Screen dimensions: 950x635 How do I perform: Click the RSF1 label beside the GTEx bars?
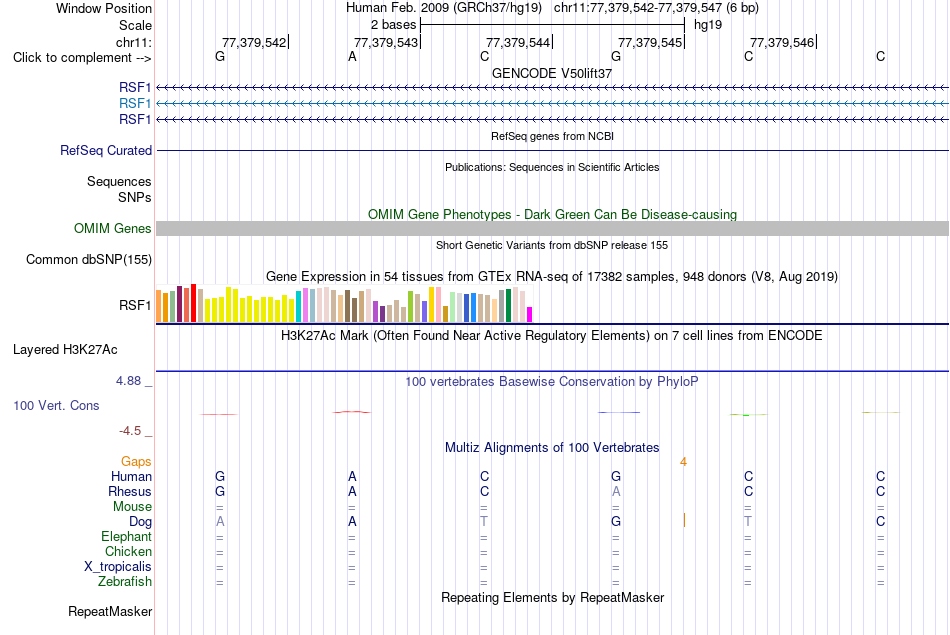click(x=135, y=305)
